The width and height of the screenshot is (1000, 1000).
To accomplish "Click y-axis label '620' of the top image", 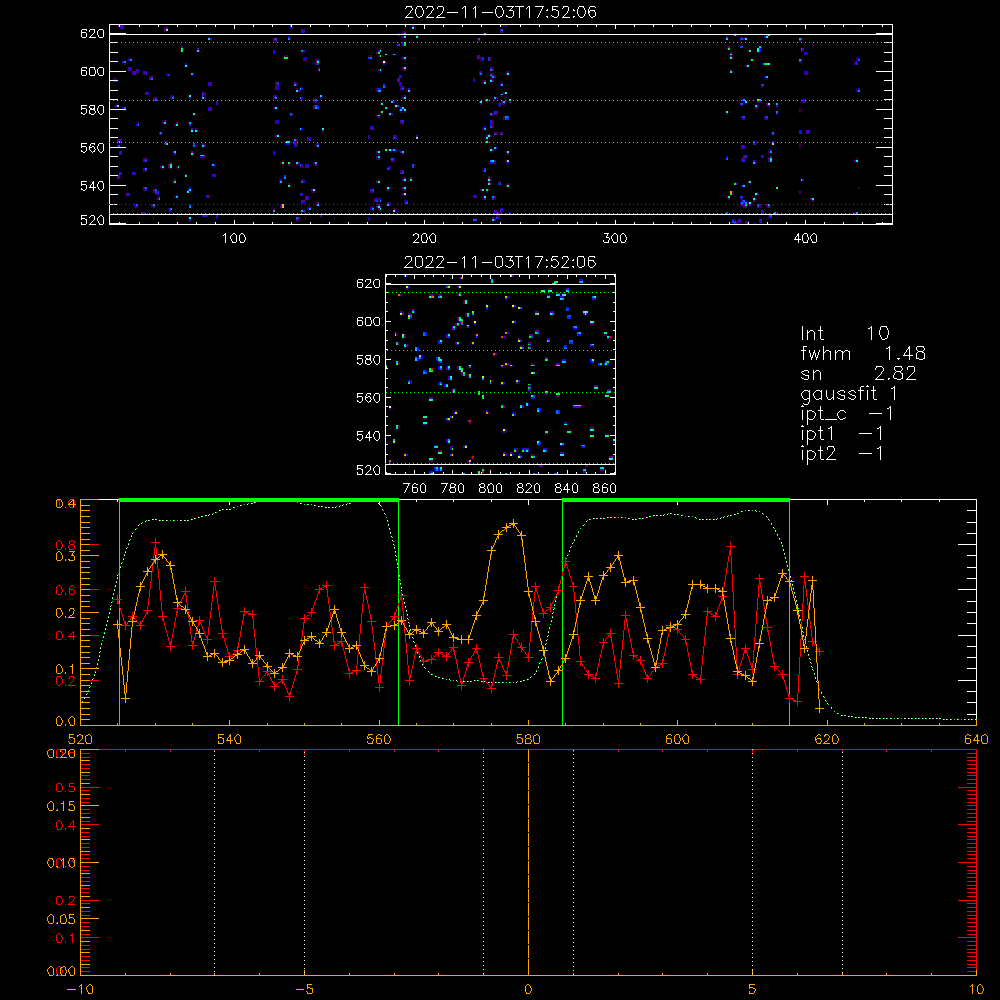I will tap(92, 34).
